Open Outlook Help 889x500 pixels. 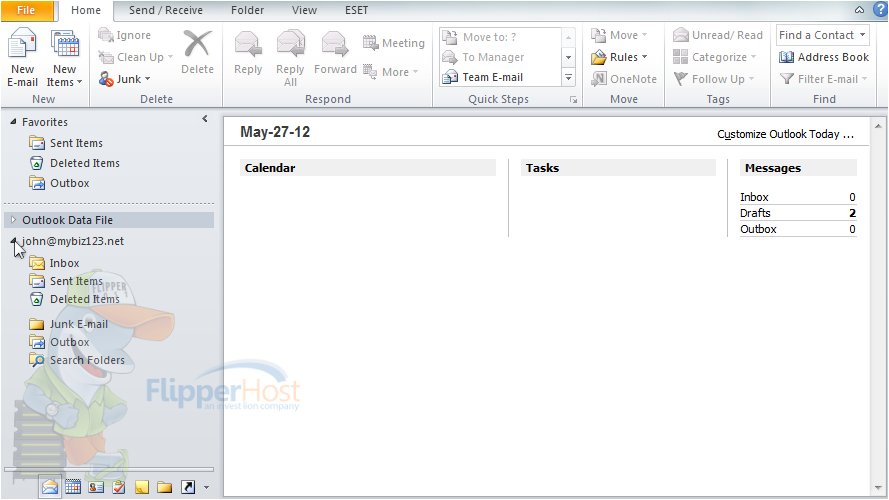[x=880, y=10]
